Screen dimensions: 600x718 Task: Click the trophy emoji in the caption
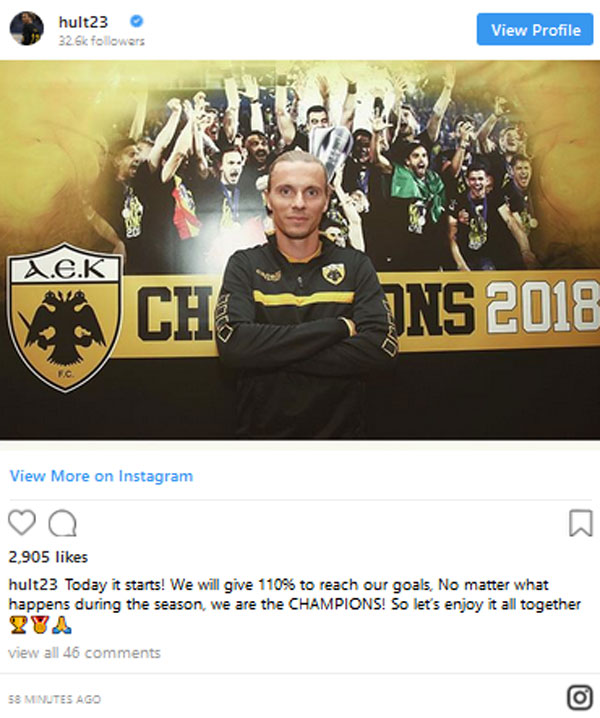pos(18,625)
